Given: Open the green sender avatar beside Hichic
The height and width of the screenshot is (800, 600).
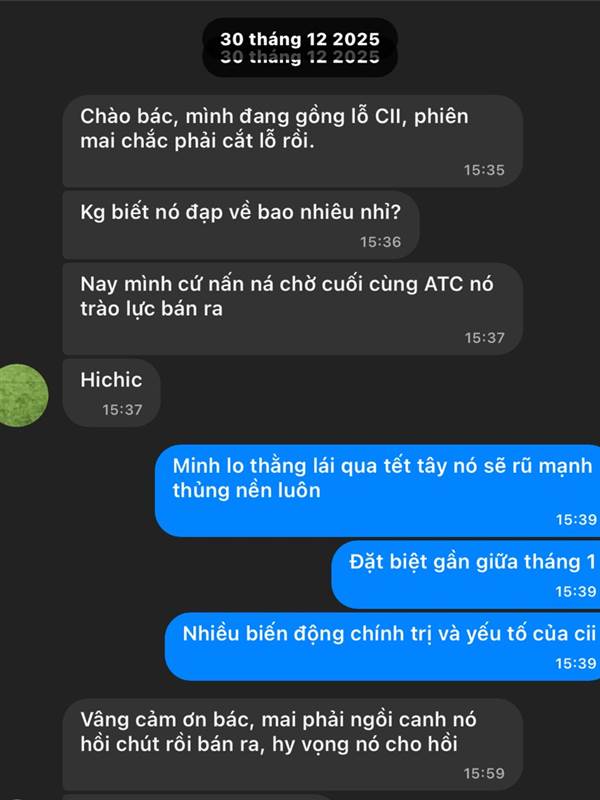Looking at the screenshot, I should (23, 395).
